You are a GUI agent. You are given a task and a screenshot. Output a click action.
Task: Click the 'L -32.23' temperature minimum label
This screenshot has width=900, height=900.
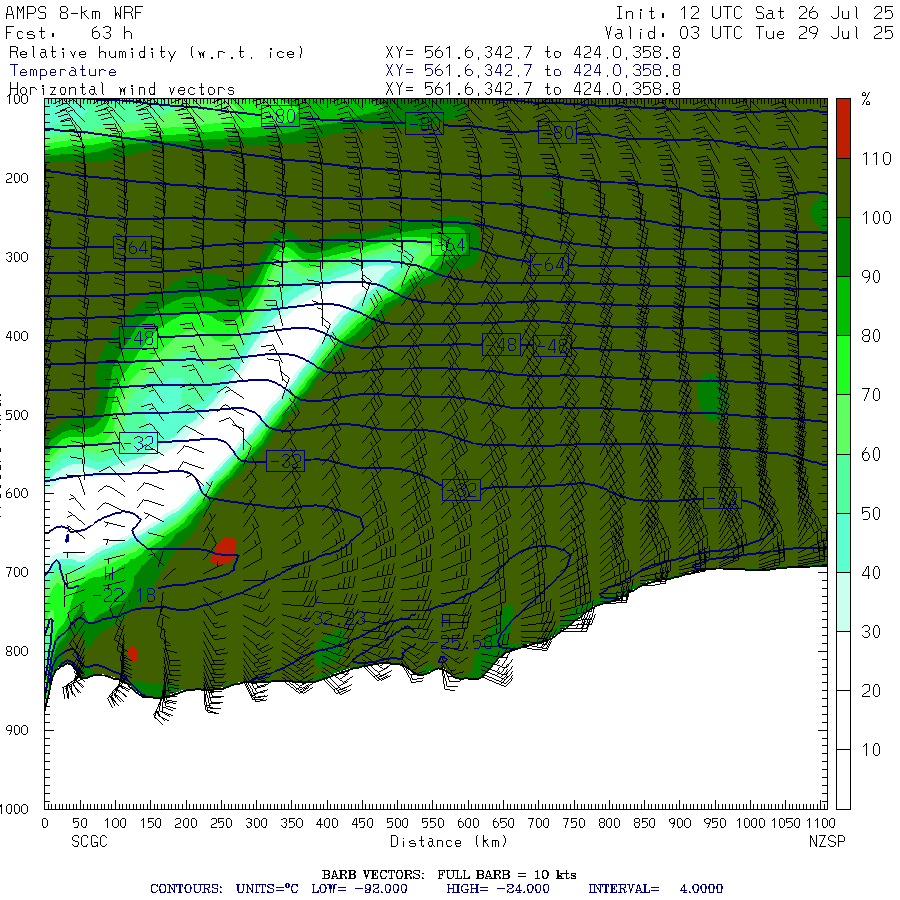[338, 610]
